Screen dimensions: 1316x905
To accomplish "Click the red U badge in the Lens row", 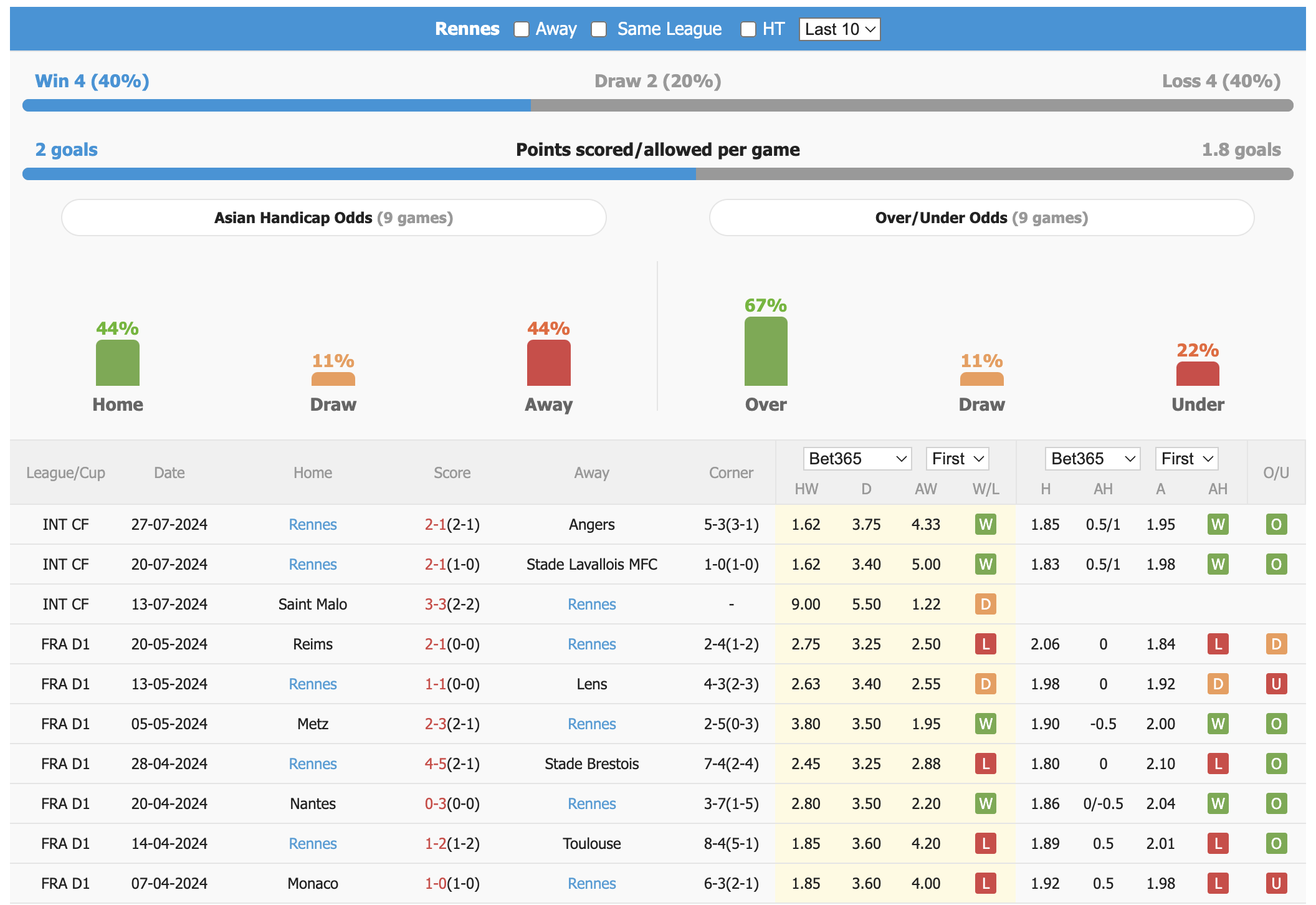I will (1276, 684).
